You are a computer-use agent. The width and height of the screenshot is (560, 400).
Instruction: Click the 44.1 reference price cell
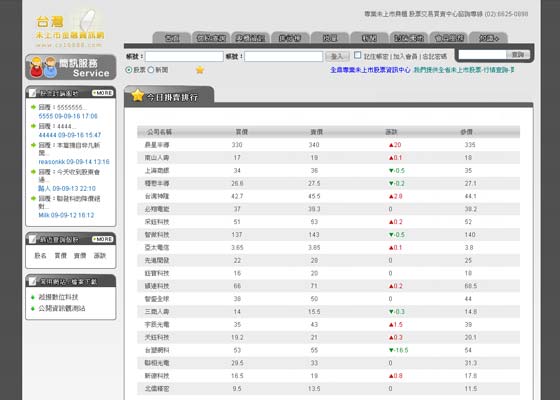[471, 196]
